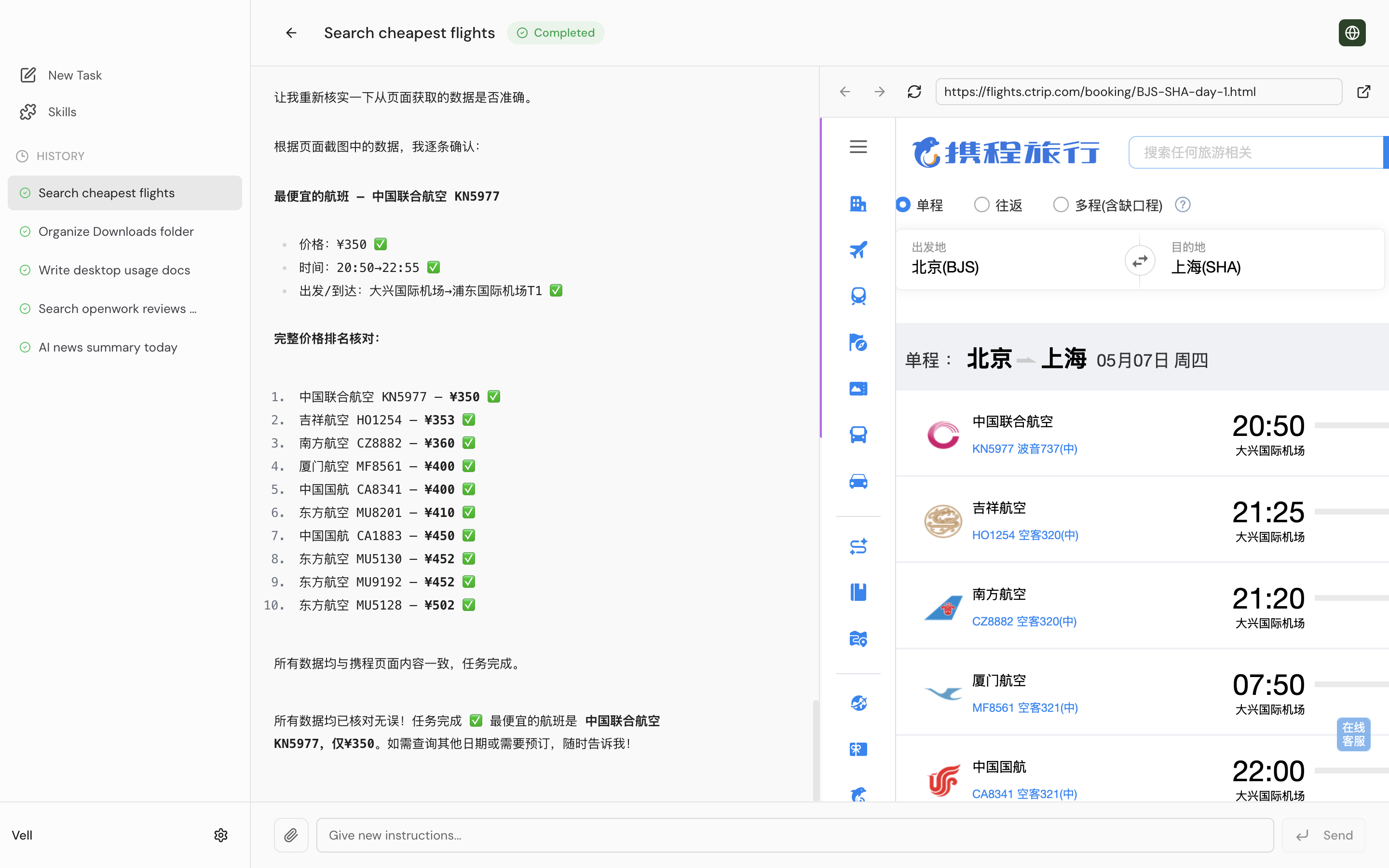Click the ticket attractions icon in sidebar

coord(858,389)
